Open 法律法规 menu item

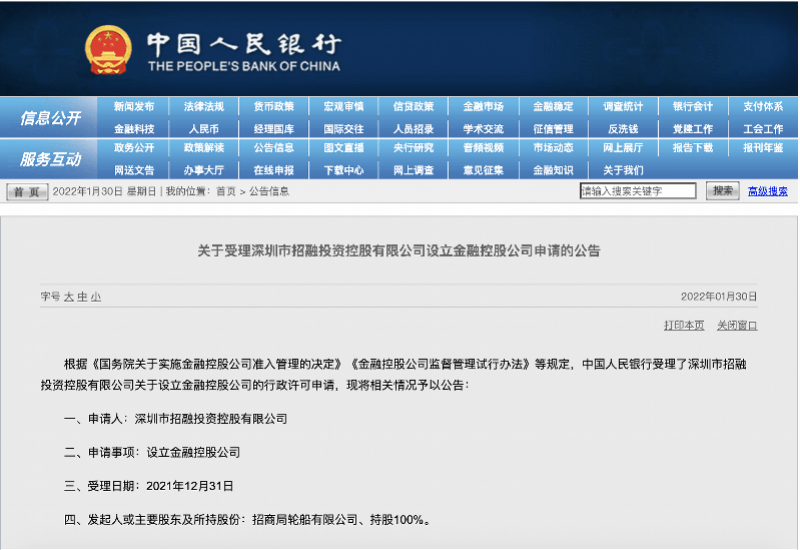pyautogui.click(x=204, y=107)
